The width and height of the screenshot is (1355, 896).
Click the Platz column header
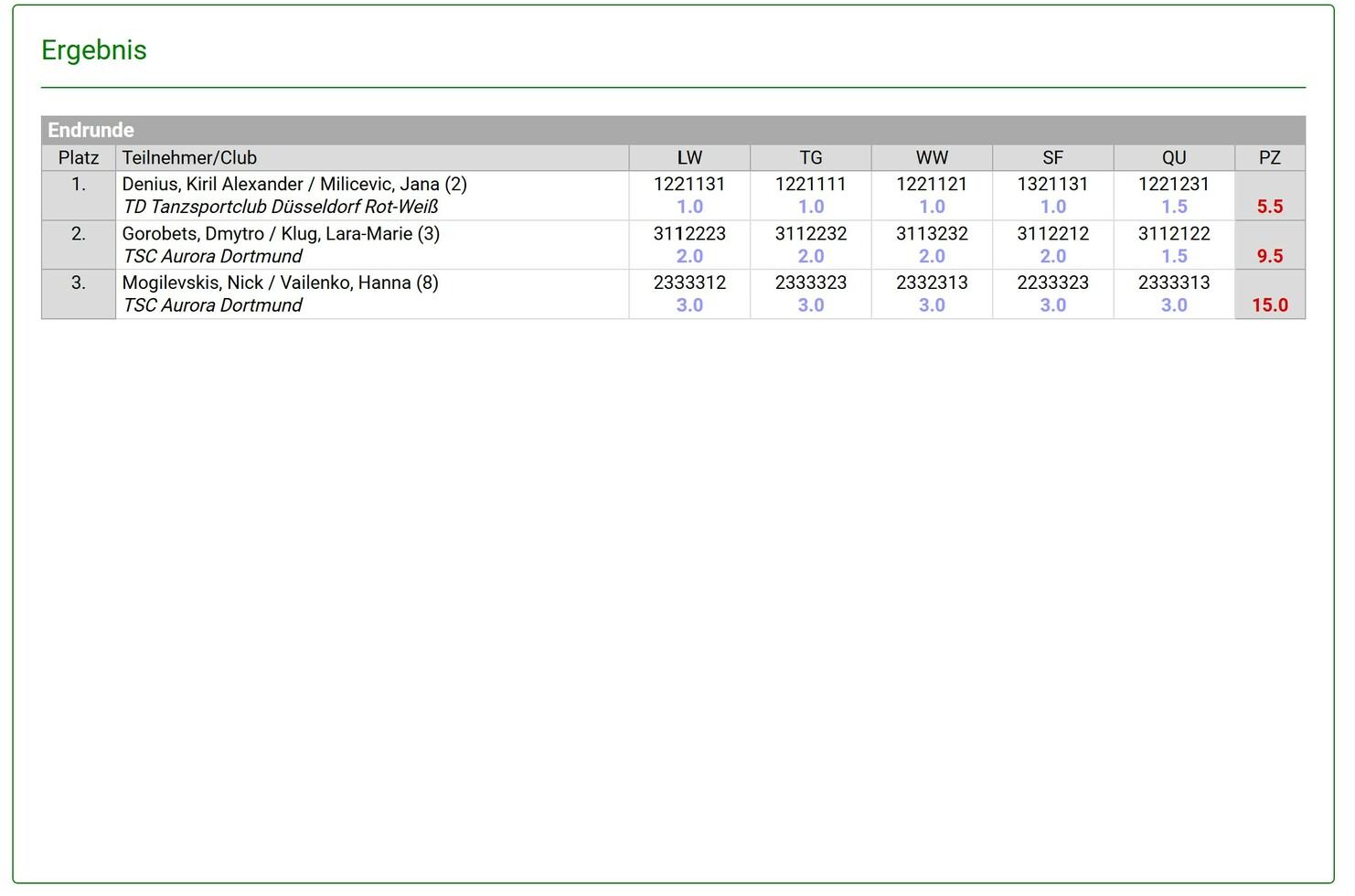tap(79, 157)
